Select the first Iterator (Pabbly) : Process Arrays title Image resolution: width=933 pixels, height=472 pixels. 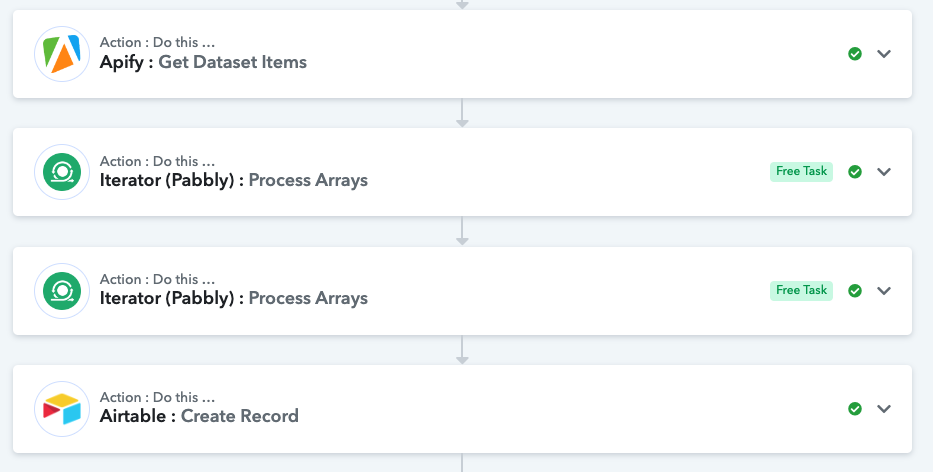(234, 180)
